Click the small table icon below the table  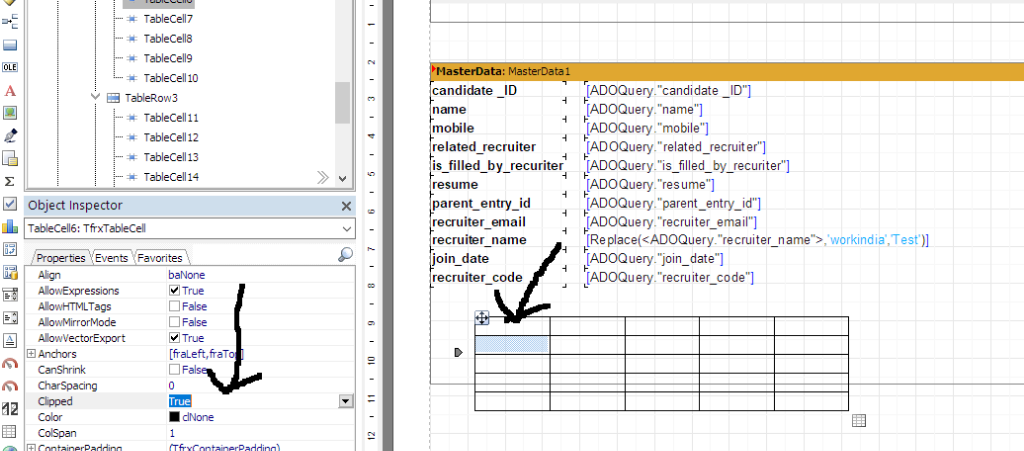coord(859,421)
